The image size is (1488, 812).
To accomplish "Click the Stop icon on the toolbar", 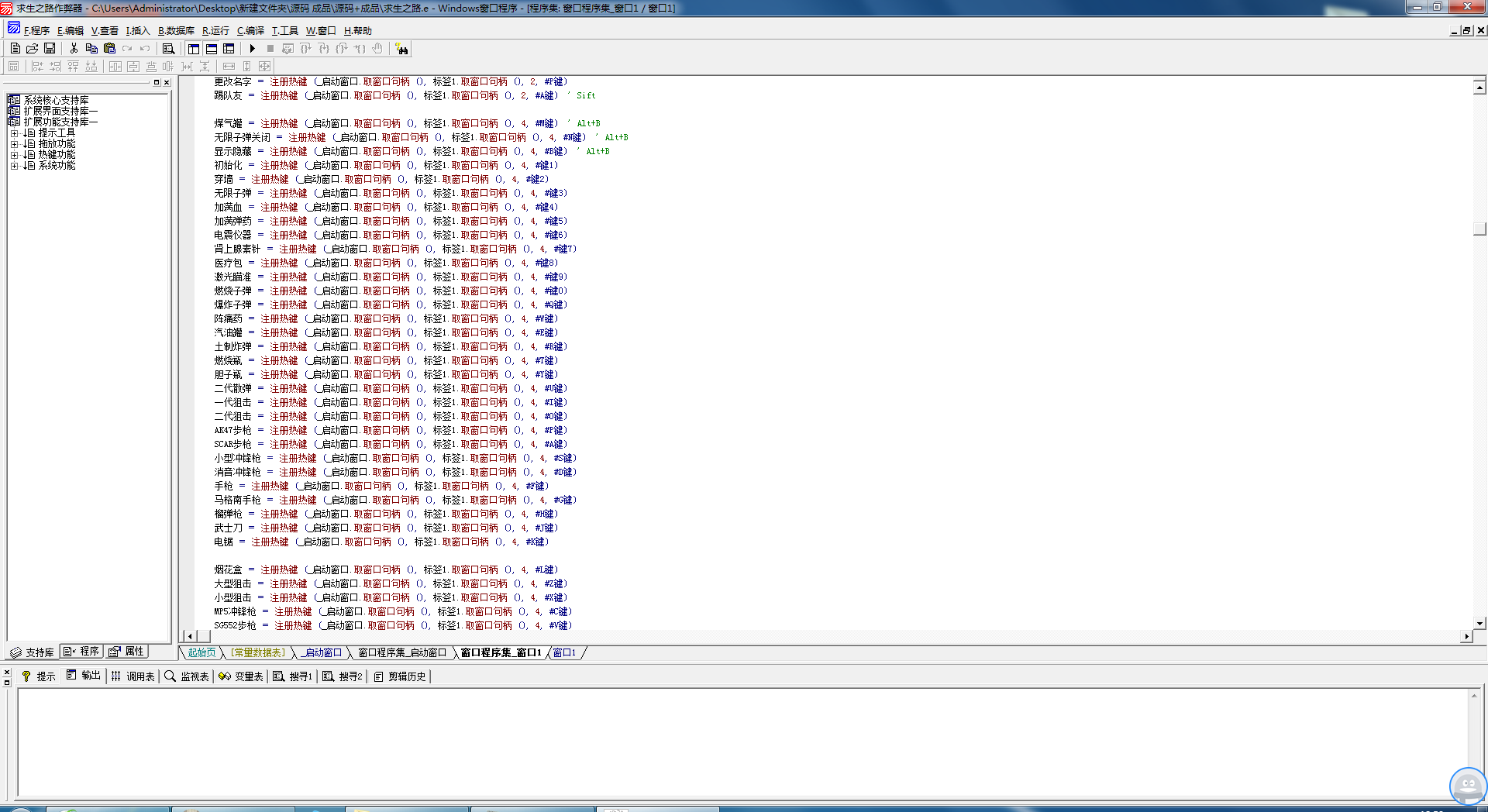I will (x=270, y=48).
